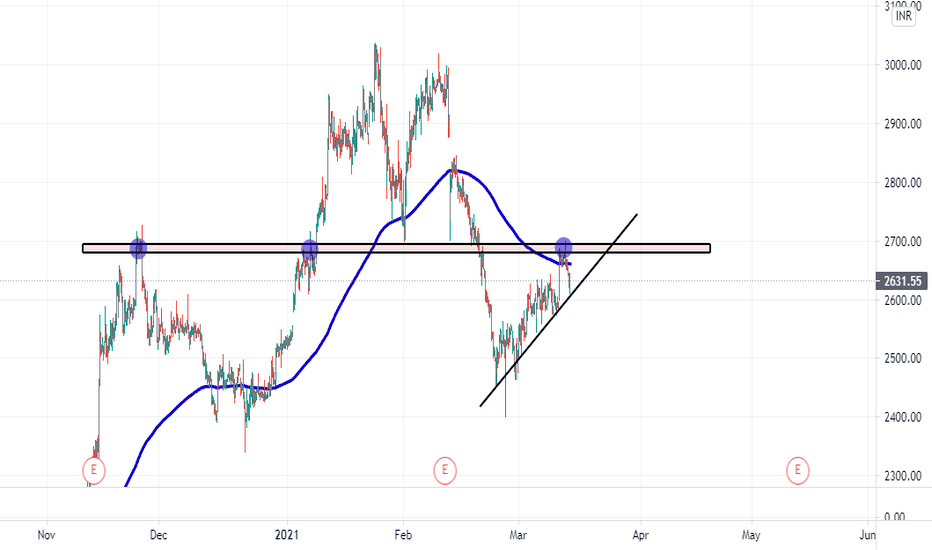Click the Mar label on time axis
This screenshot has height=550, width=932.
[518, 535]
